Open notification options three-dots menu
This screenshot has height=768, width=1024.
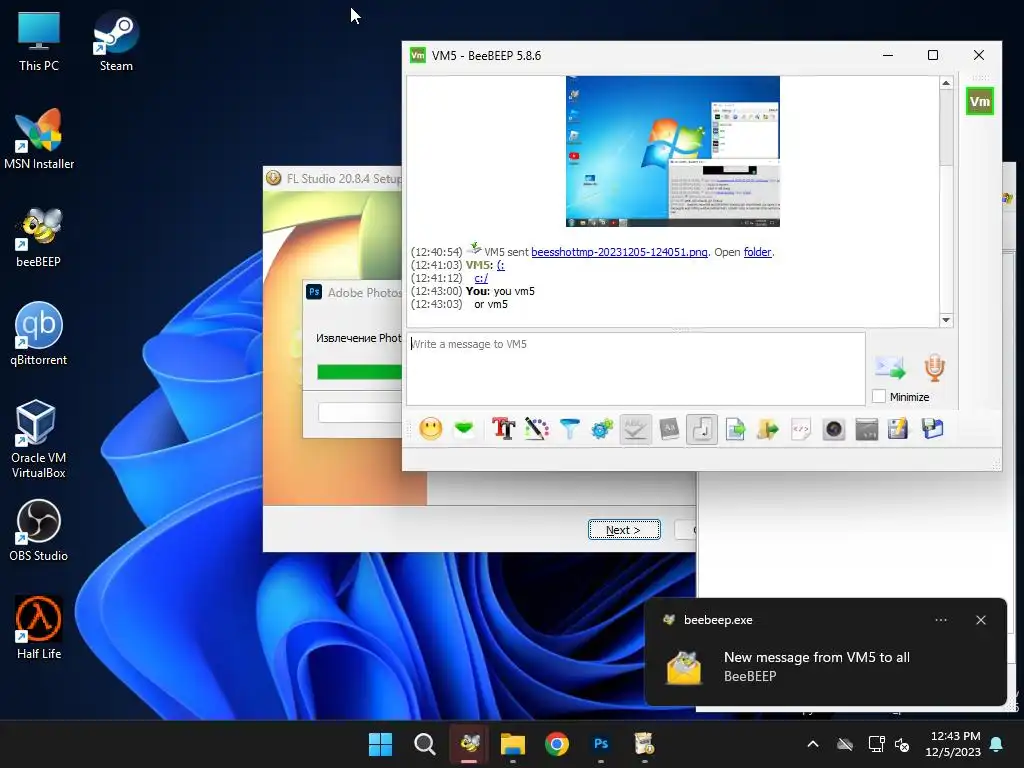pos(940,620)
